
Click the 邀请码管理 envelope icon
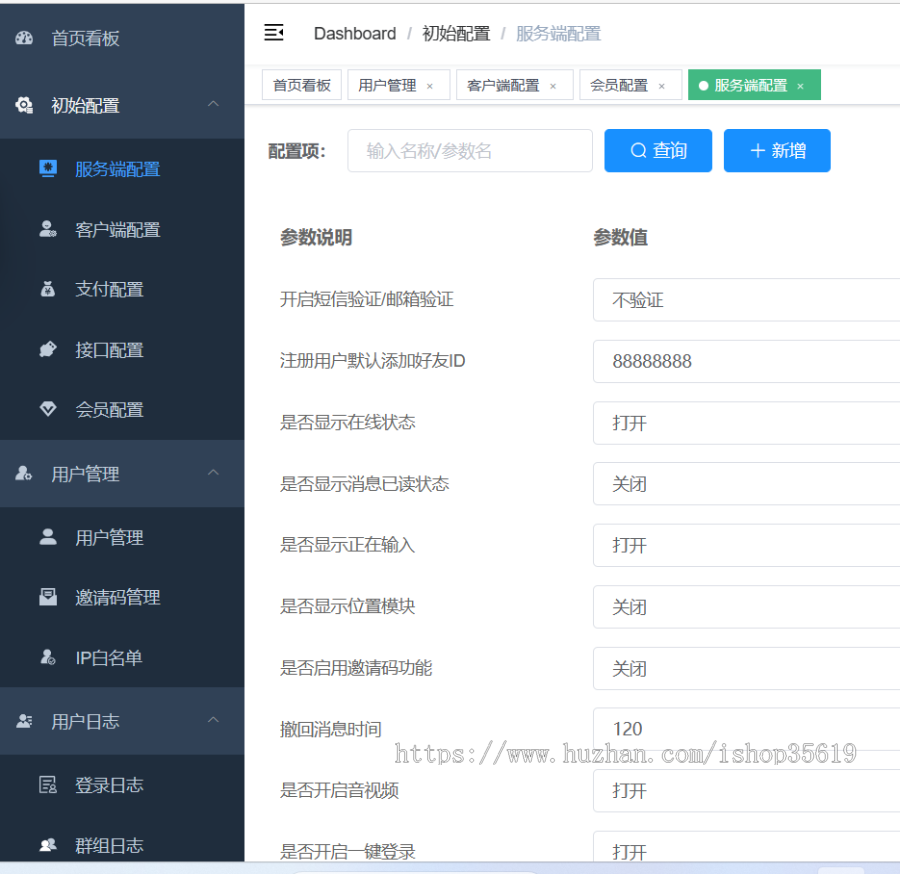(48, 597)
